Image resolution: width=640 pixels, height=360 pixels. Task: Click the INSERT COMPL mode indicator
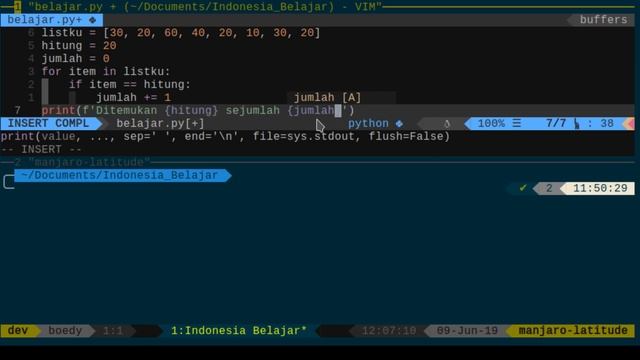48,123
